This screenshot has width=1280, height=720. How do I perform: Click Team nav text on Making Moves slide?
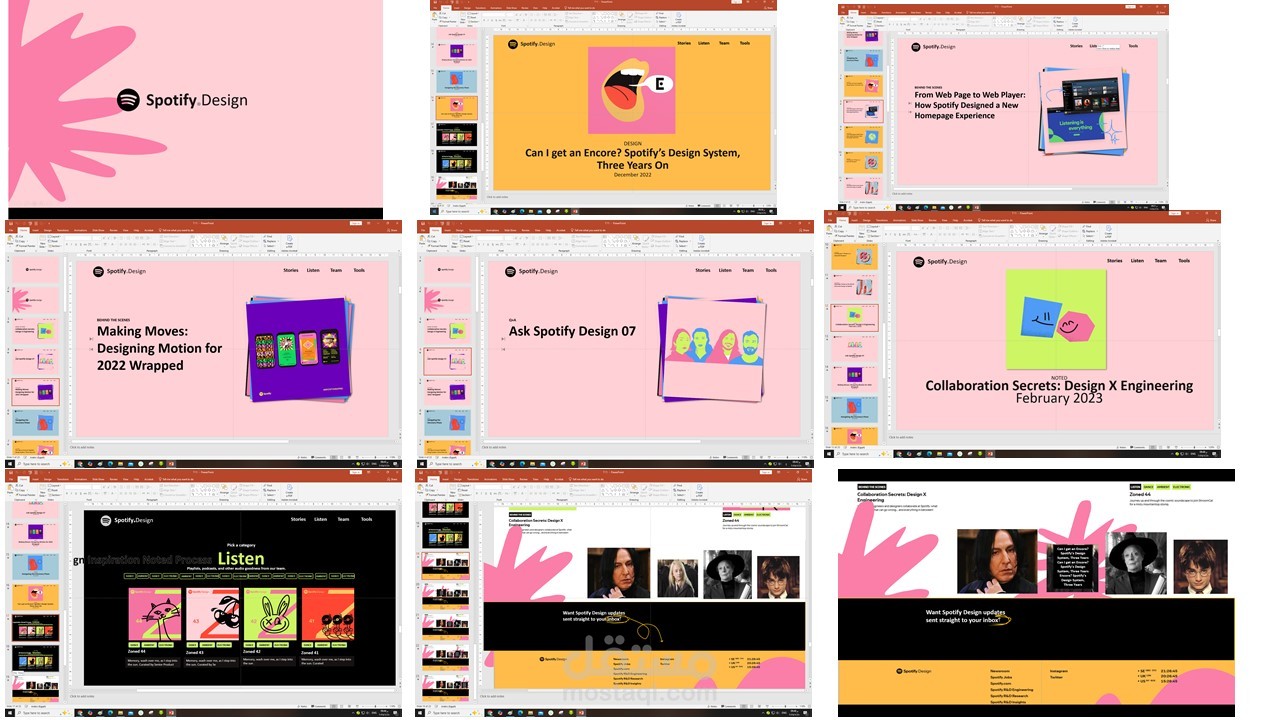point(336,270)
